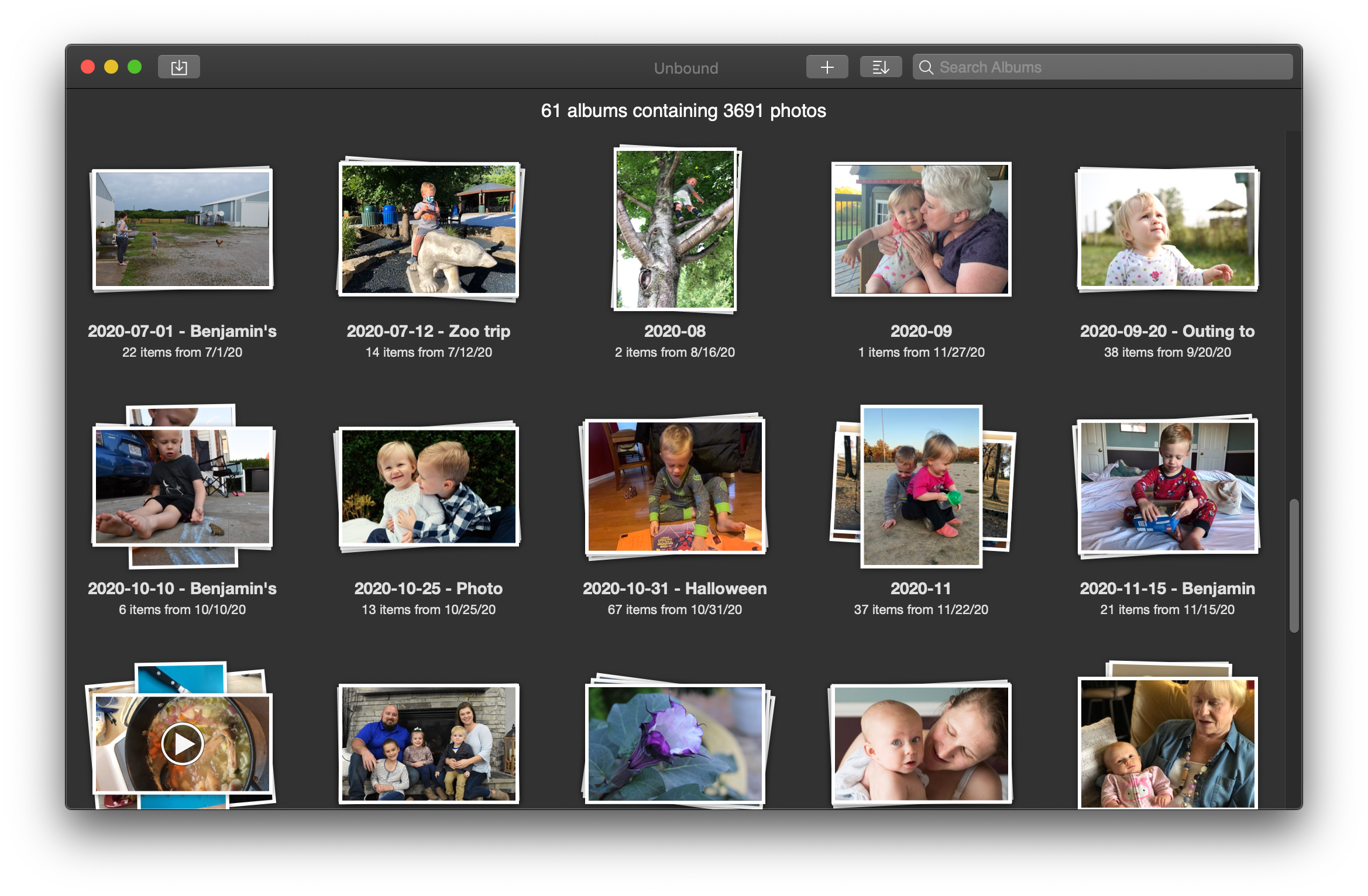1368x896 pixels.
Task: Click the 2020-09-20 Outing album title
Action: pyautogui.click(x=1167, y=332)
